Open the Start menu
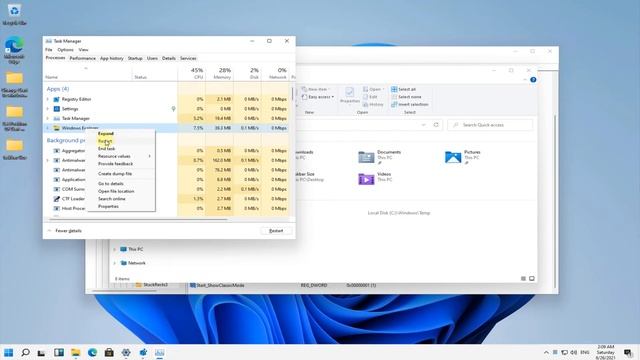Image resolution: width=640 pixels, height=360 pixels. tap(8, 352)
